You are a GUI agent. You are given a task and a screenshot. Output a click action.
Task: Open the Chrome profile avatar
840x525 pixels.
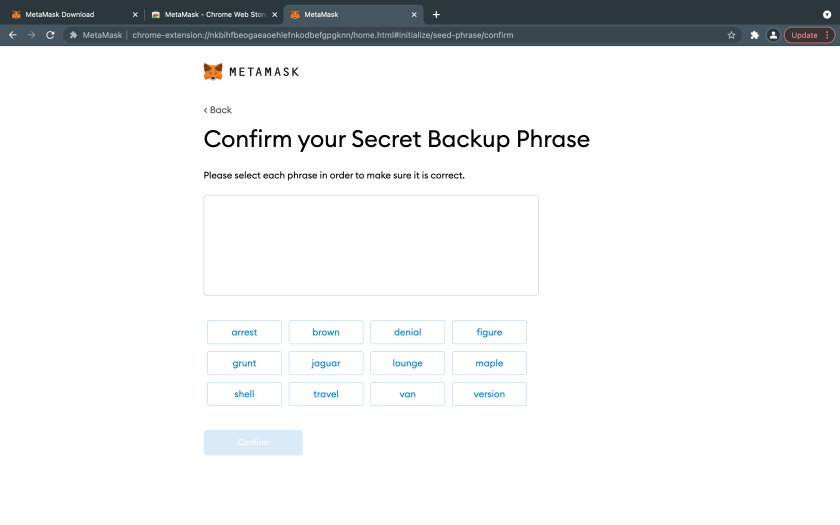click(773, 35)
